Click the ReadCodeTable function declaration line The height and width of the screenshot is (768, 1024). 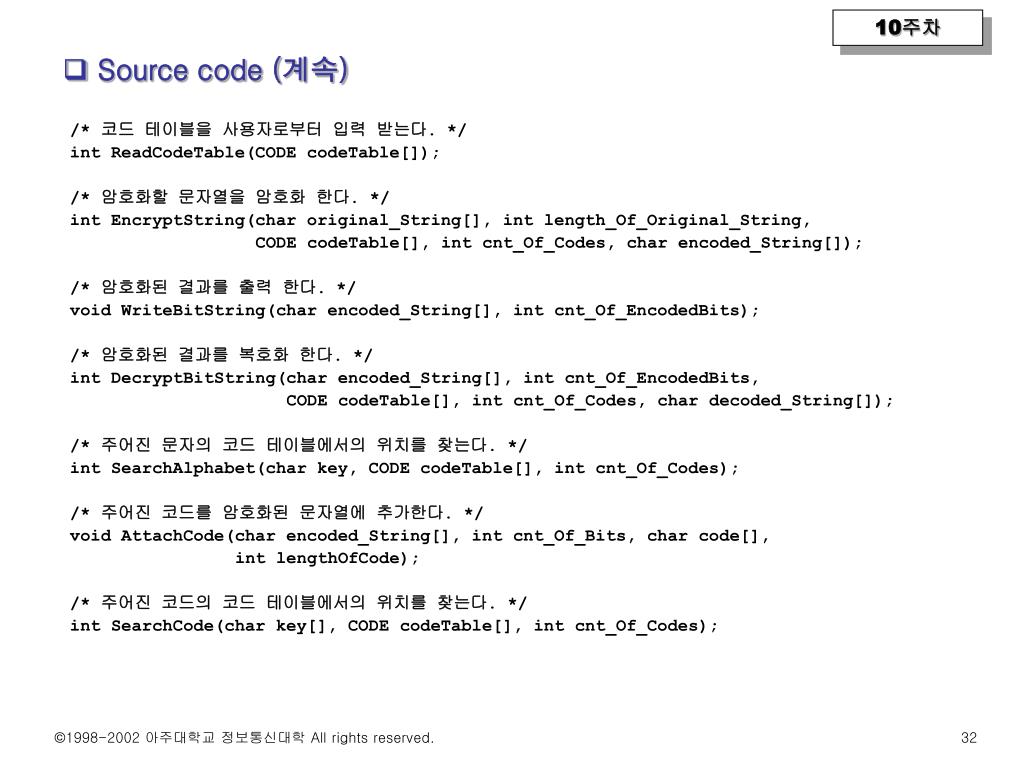[x=255, y=153]
